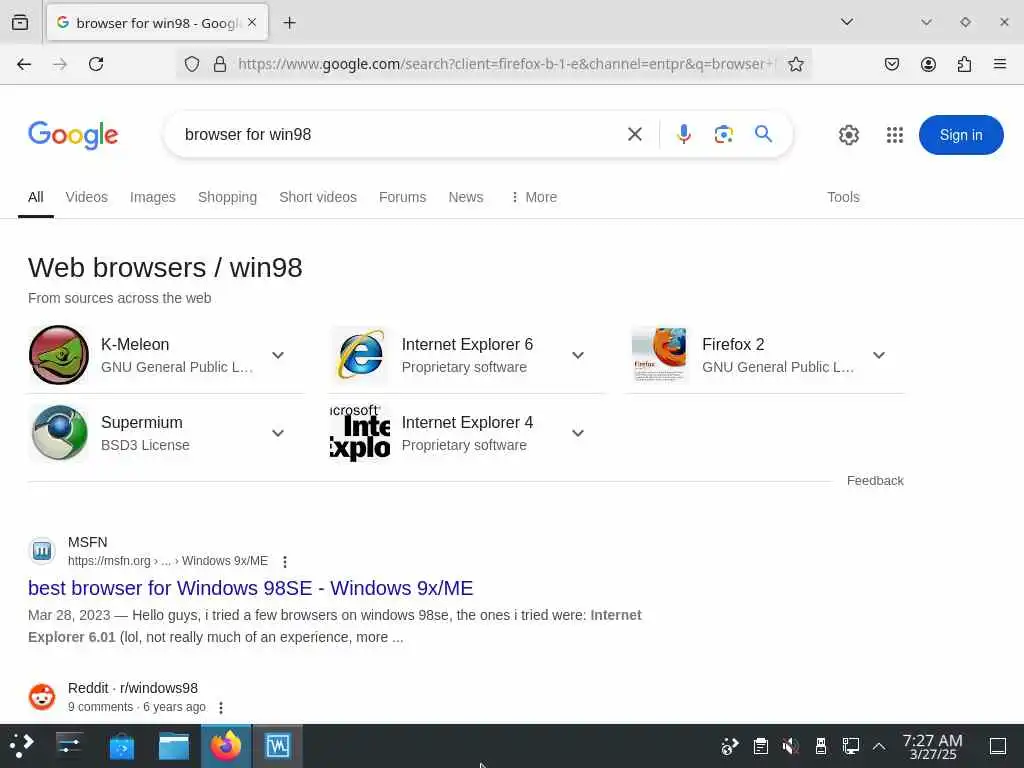Click the taskbar clock showing 7:27 AM
The height and width of the screenshot is (768, 1024).
coord(933,746)
